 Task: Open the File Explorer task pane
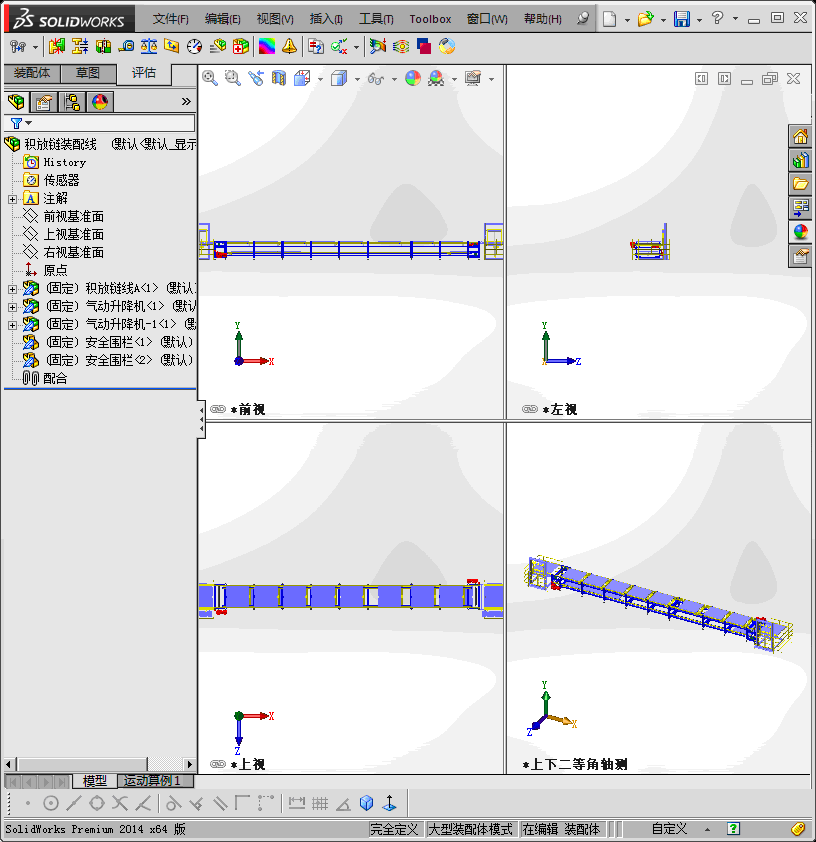coord(800,184)
